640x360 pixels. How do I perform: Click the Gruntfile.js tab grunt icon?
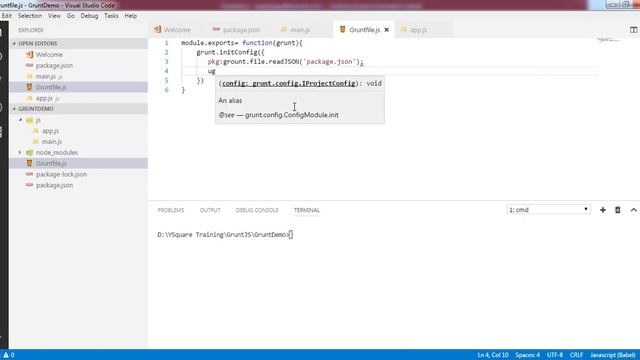[x=342, y=29]
